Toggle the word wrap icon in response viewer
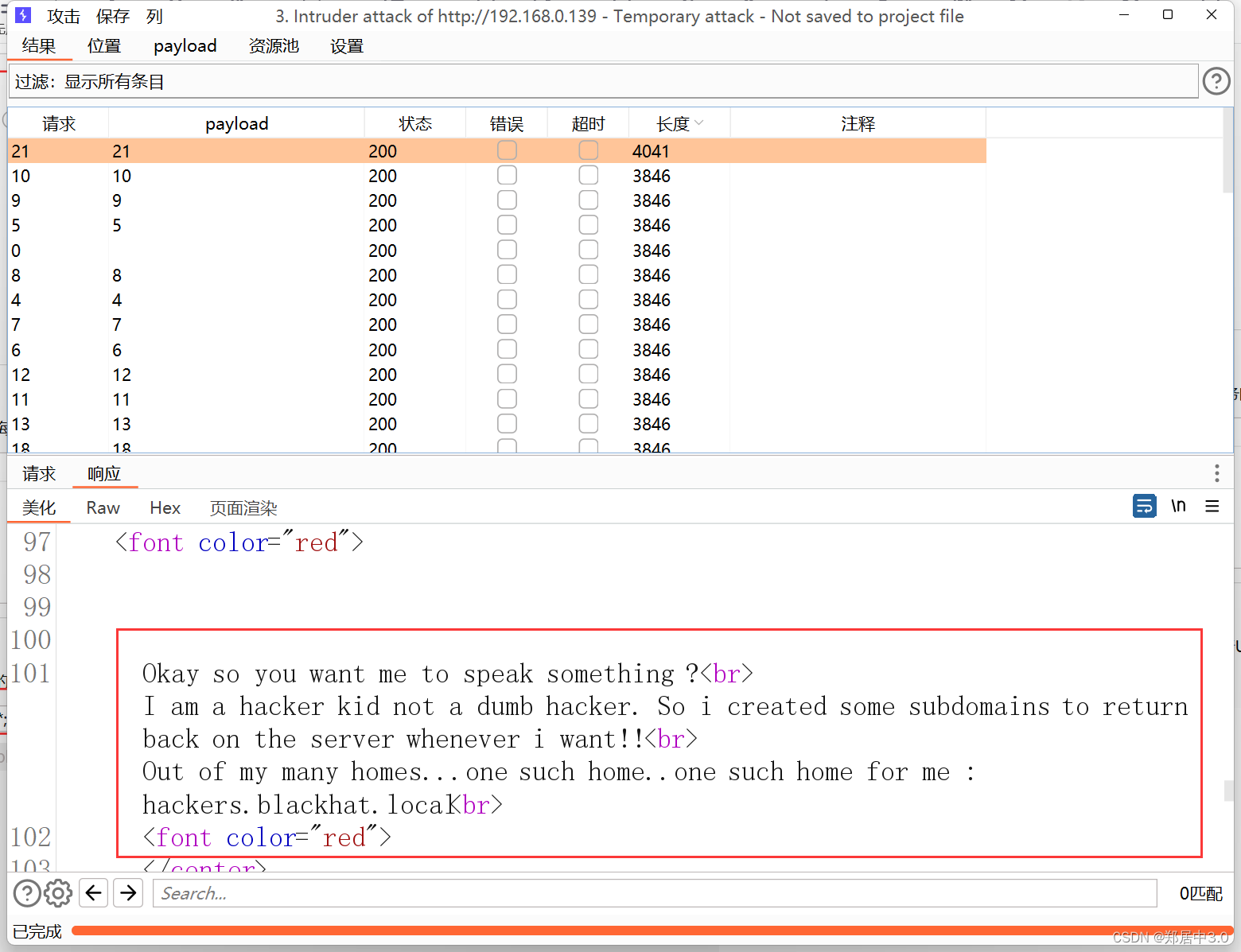Screen dimensions: 1241x952 1144,506
